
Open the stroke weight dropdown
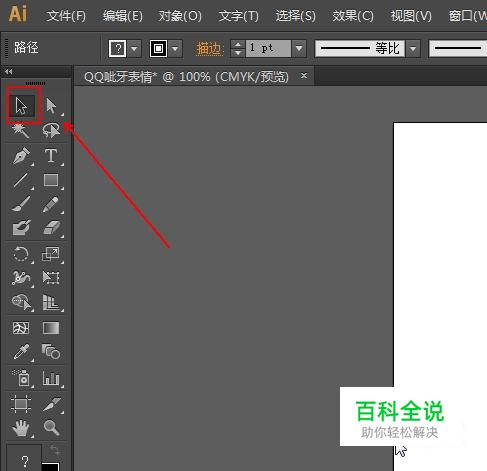[299, 49]
